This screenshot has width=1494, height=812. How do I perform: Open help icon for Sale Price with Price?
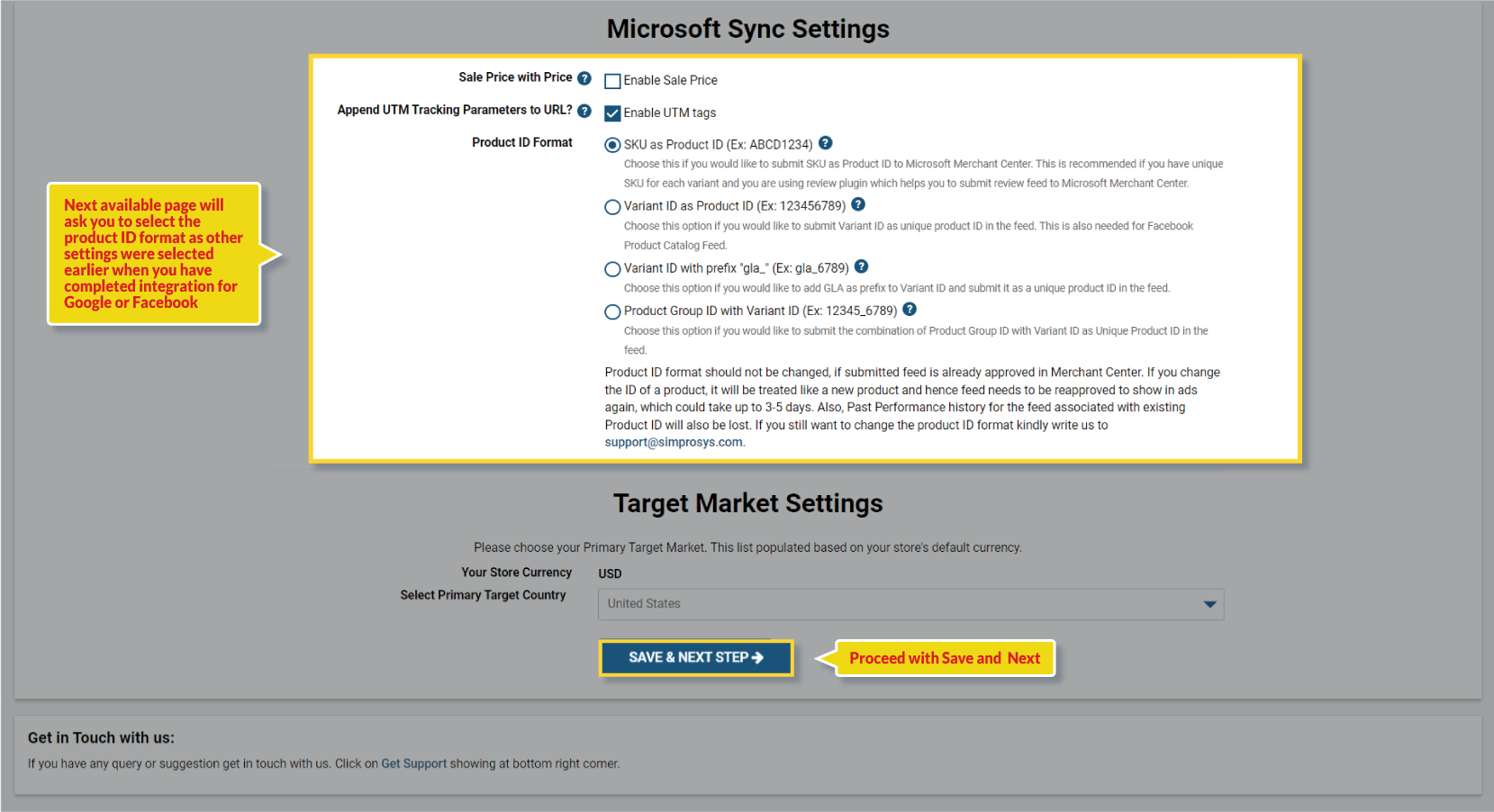[x=584, y=78]
